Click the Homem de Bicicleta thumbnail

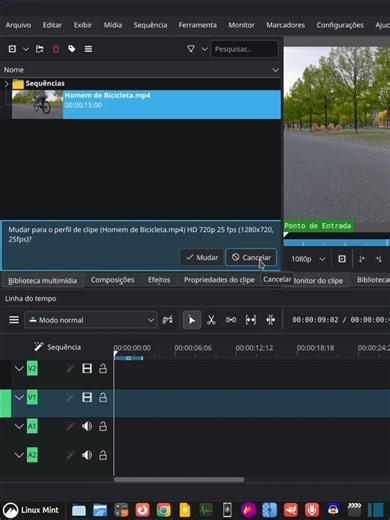pos(37,104)
